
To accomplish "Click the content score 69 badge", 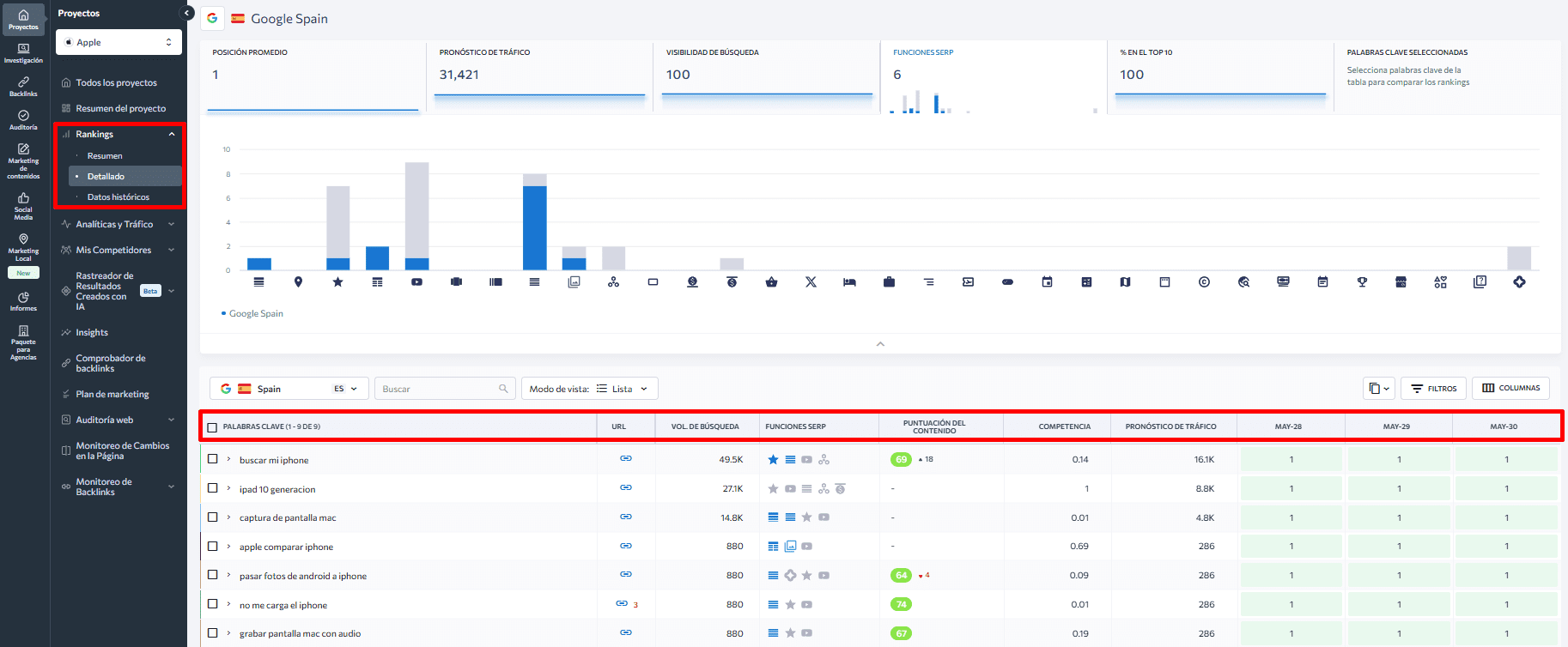I will (x=901, y=459).
